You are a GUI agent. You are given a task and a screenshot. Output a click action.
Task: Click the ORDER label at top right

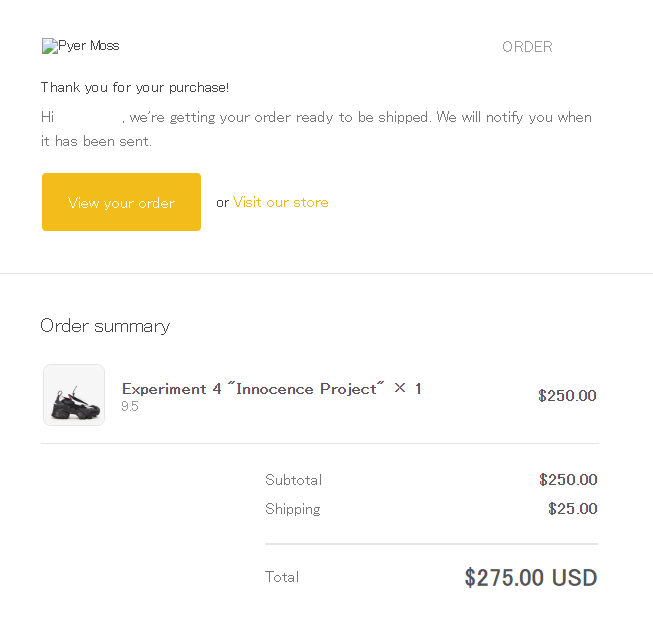[527, 47]
